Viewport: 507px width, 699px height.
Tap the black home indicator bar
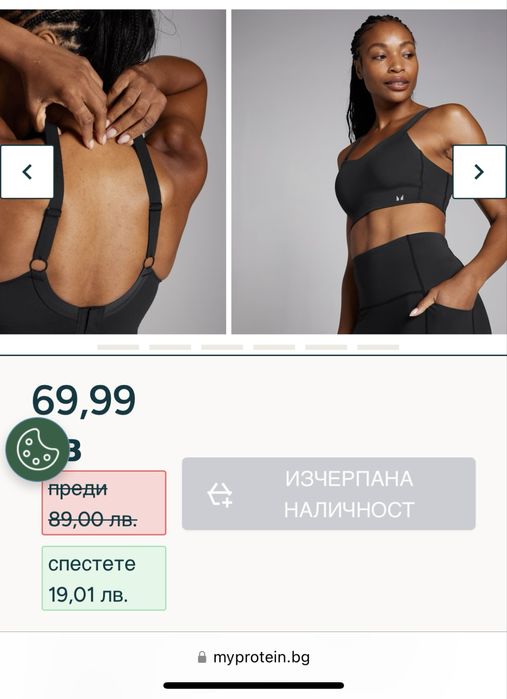pyautogui.click(x=253, y=686)
